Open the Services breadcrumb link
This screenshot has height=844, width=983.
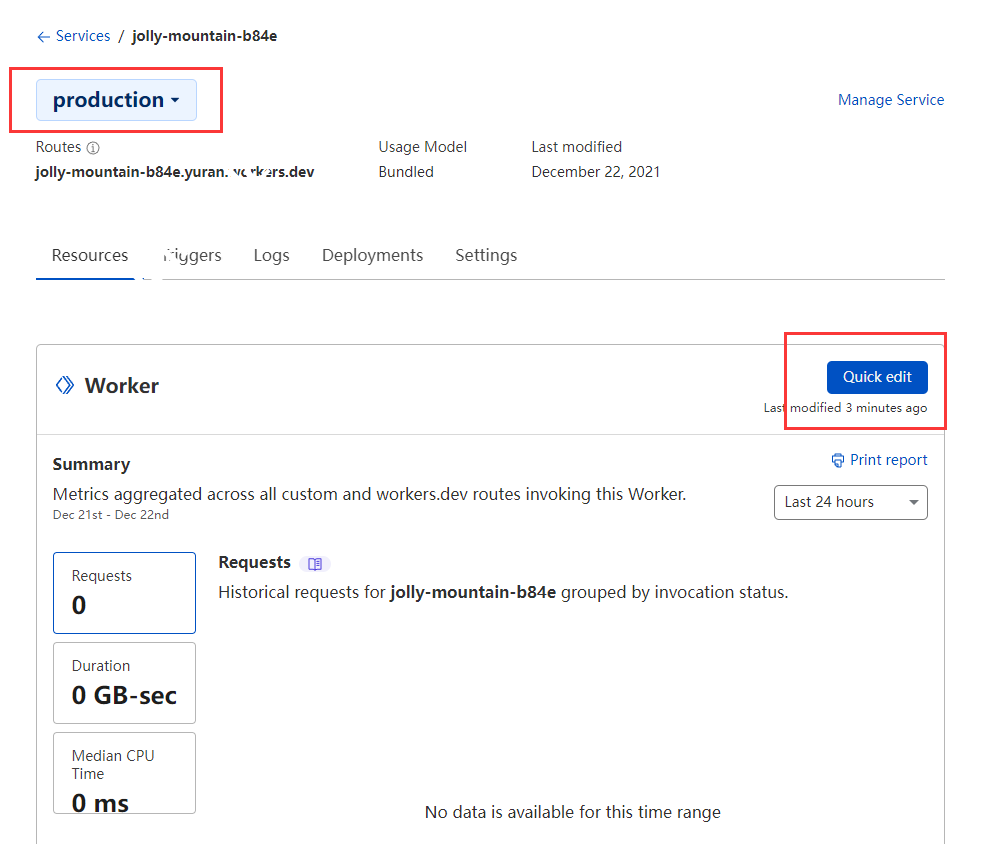tap(83, 36)
